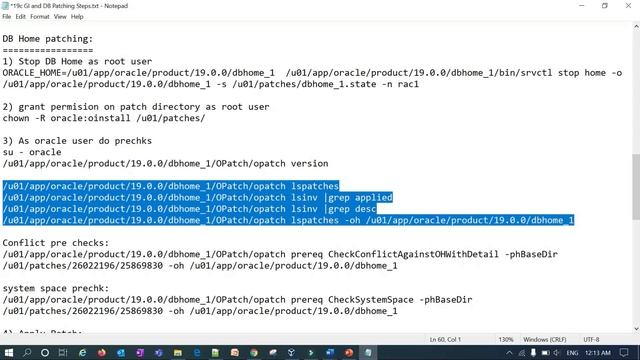Click 'DB Home patching:' heading line
This screenshot has height=360, width=640.
[48, 39]
